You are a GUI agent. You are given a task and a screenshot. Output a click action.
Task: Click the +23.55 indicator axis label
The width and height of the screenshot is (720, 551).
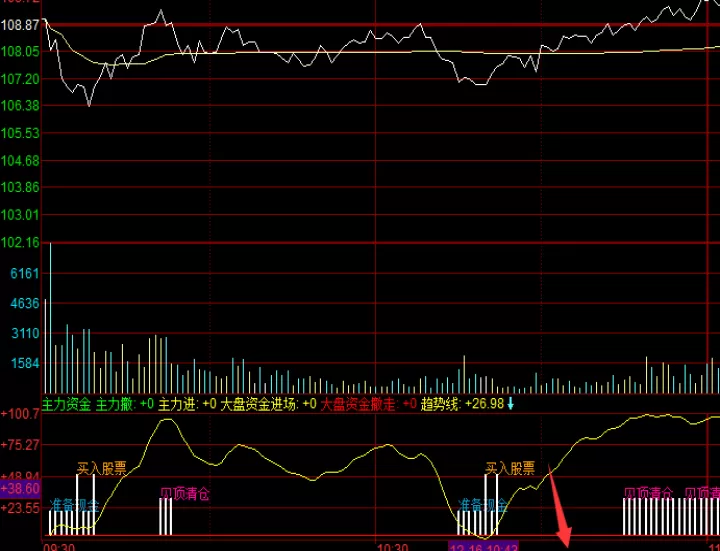20,508
